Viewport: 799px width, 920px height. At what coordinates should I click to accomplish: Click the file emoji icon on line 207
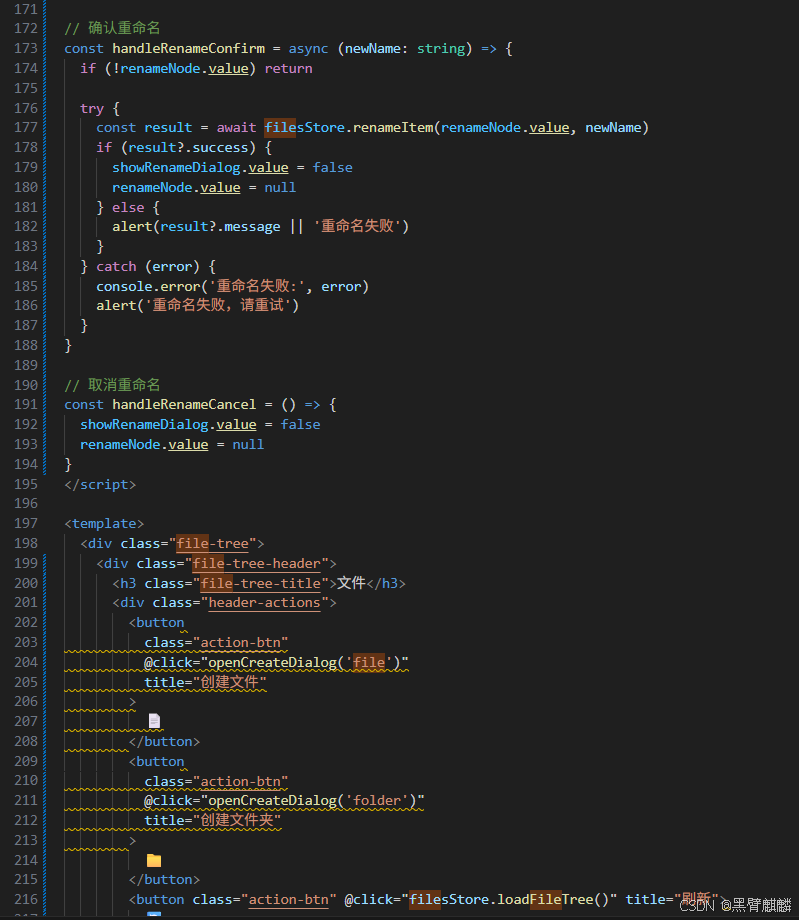click(154, 721)
